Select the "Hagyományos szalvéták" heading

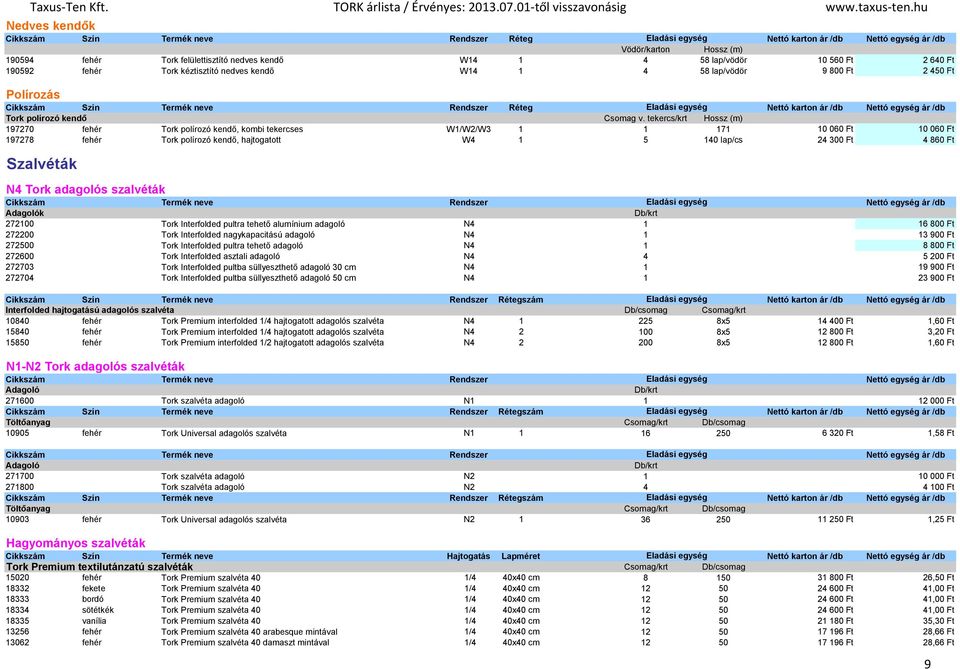76,543
